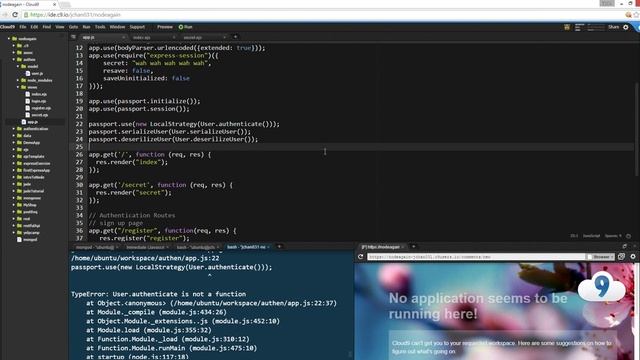
Task: Click the Chrome address bar URL
Action: click(76, 15)
